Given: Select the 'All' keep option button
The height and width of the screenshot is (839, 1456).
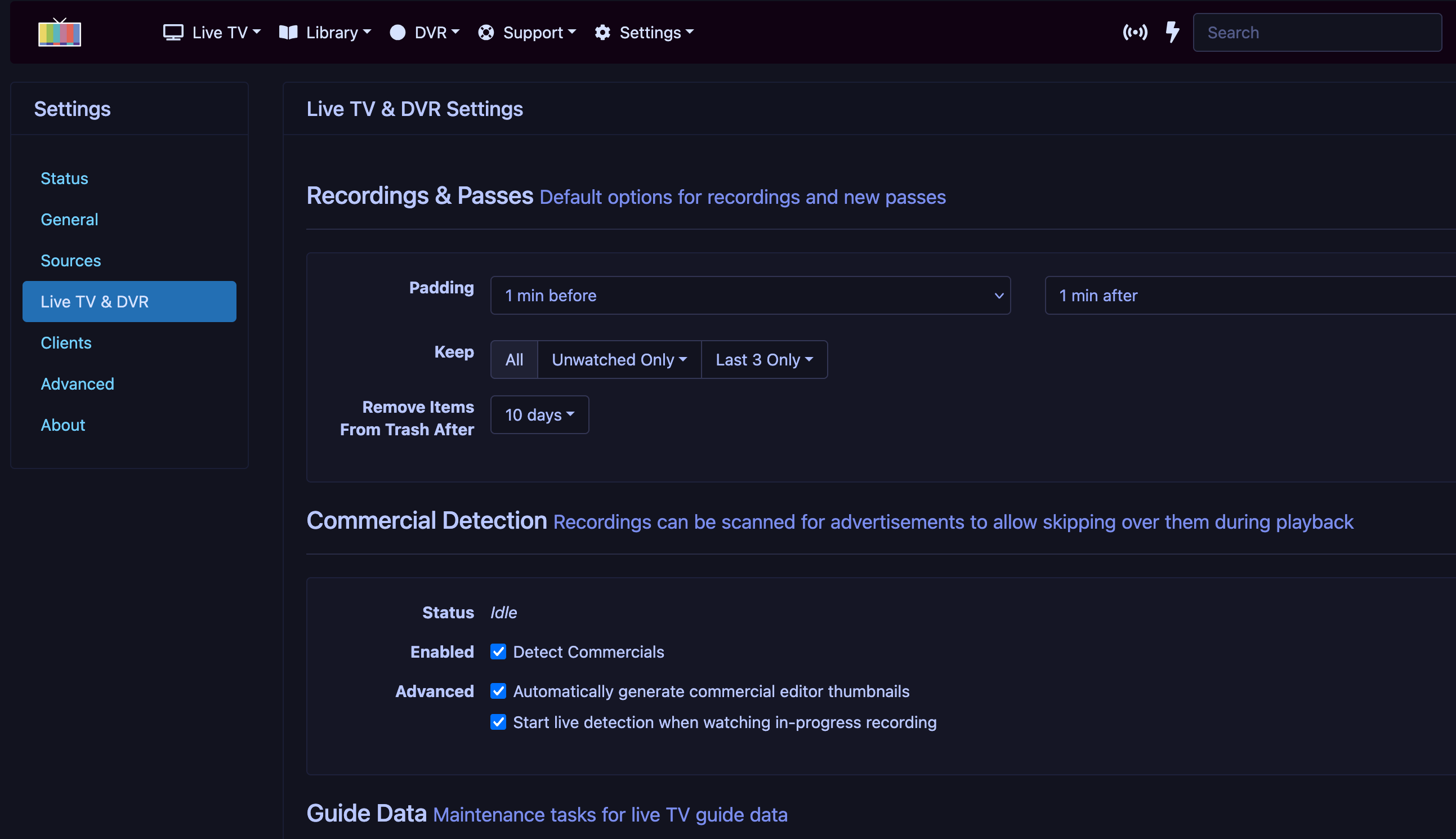Looking at the screenshot, I should (514, 360).
